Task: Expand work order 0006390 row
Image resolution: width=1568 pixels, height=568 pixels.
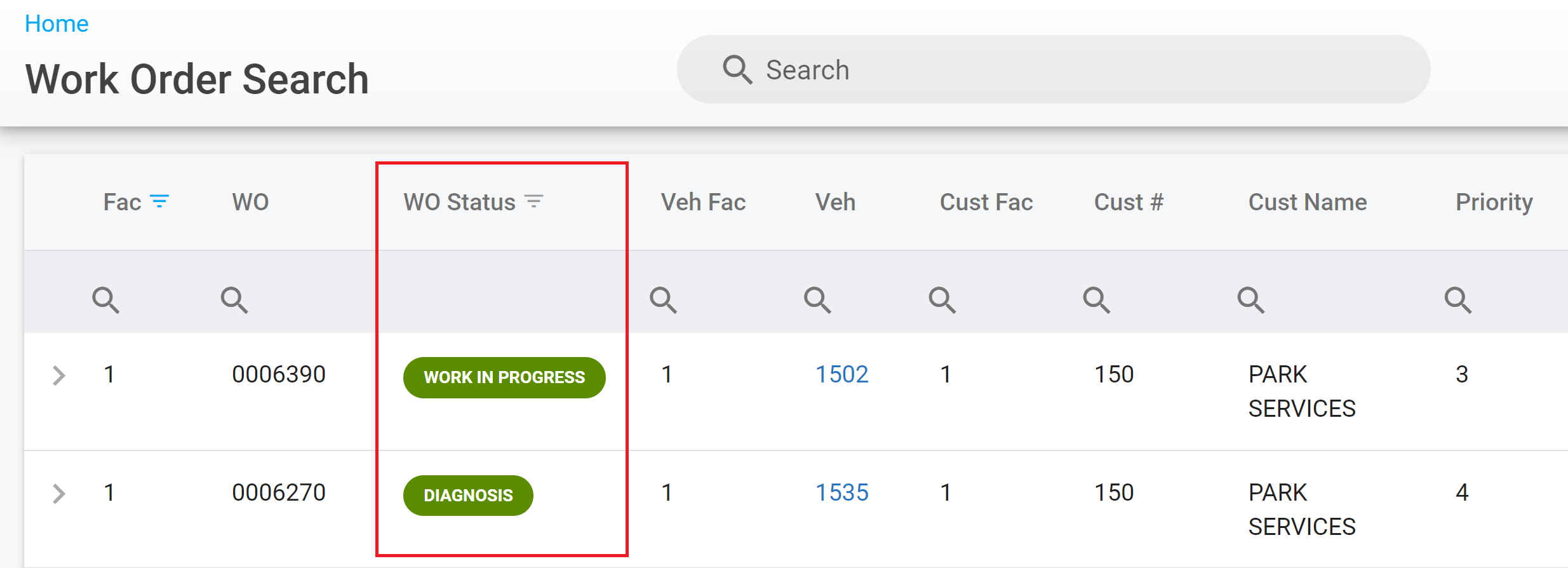Action: point(59,375)
